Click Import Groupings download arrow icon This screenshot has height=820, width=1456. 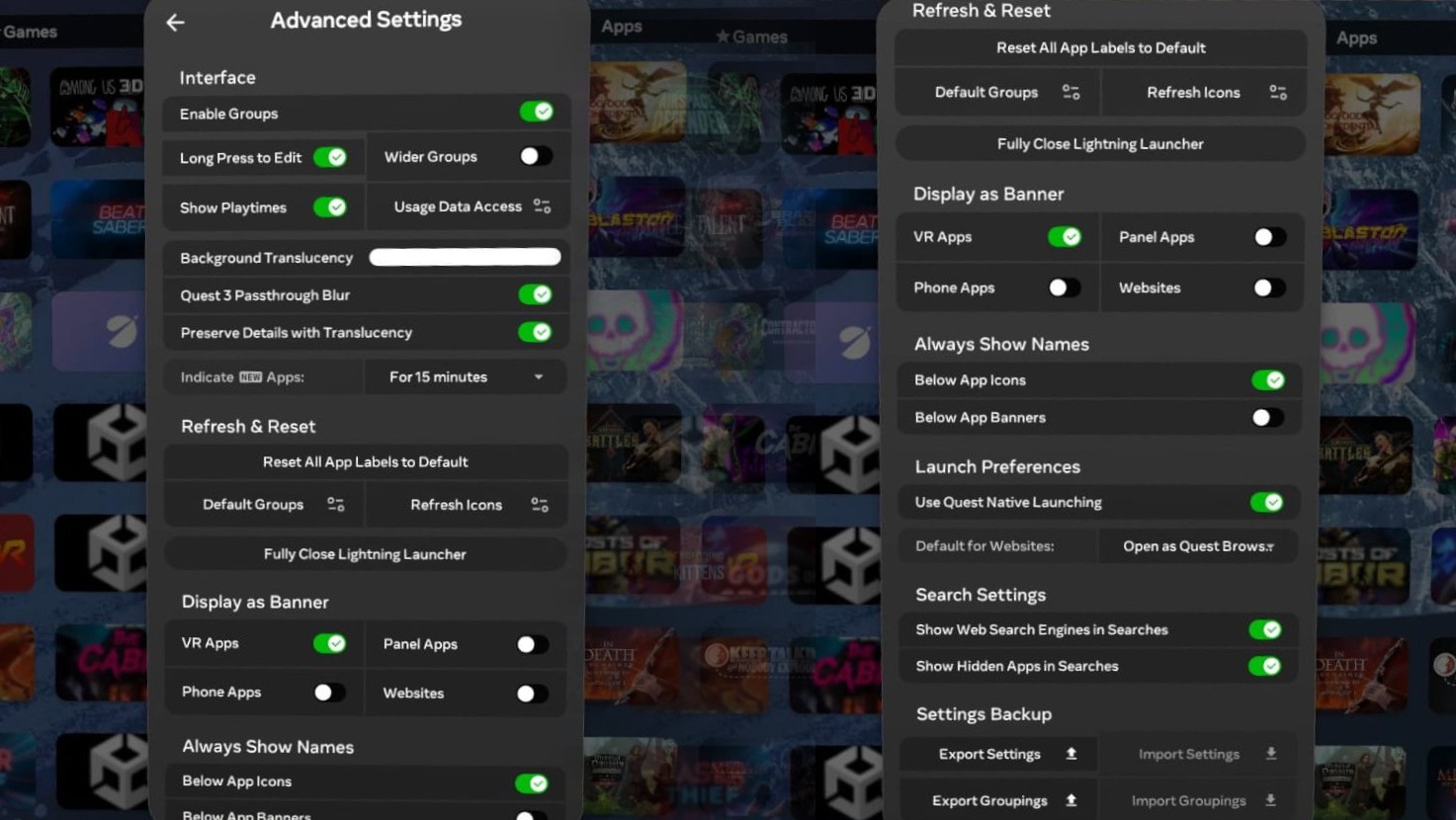[x=1271, y=800]
